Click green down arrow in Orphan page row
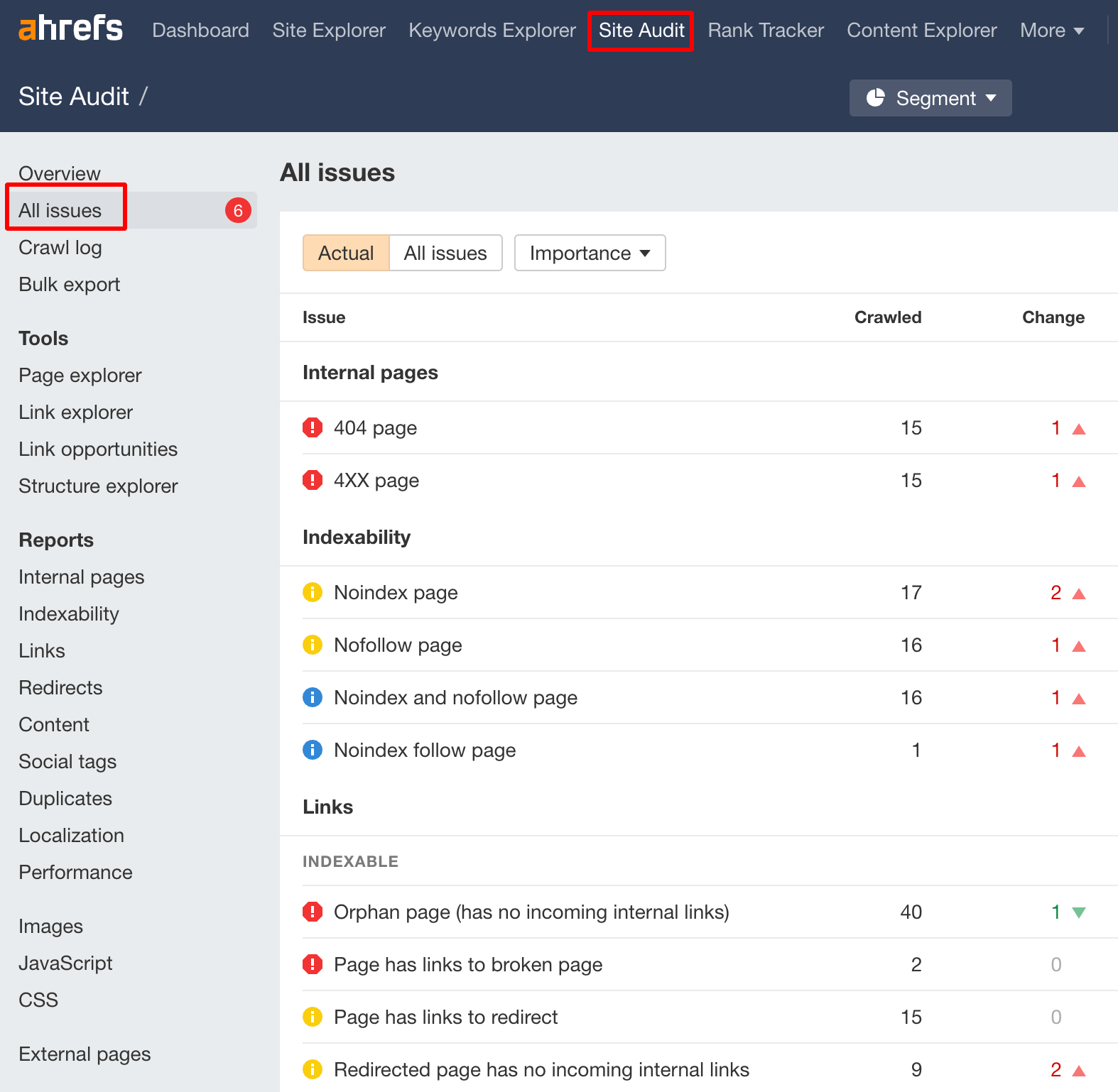The width and height of the screenshot is (1118, 1092). coord(1079,912)
